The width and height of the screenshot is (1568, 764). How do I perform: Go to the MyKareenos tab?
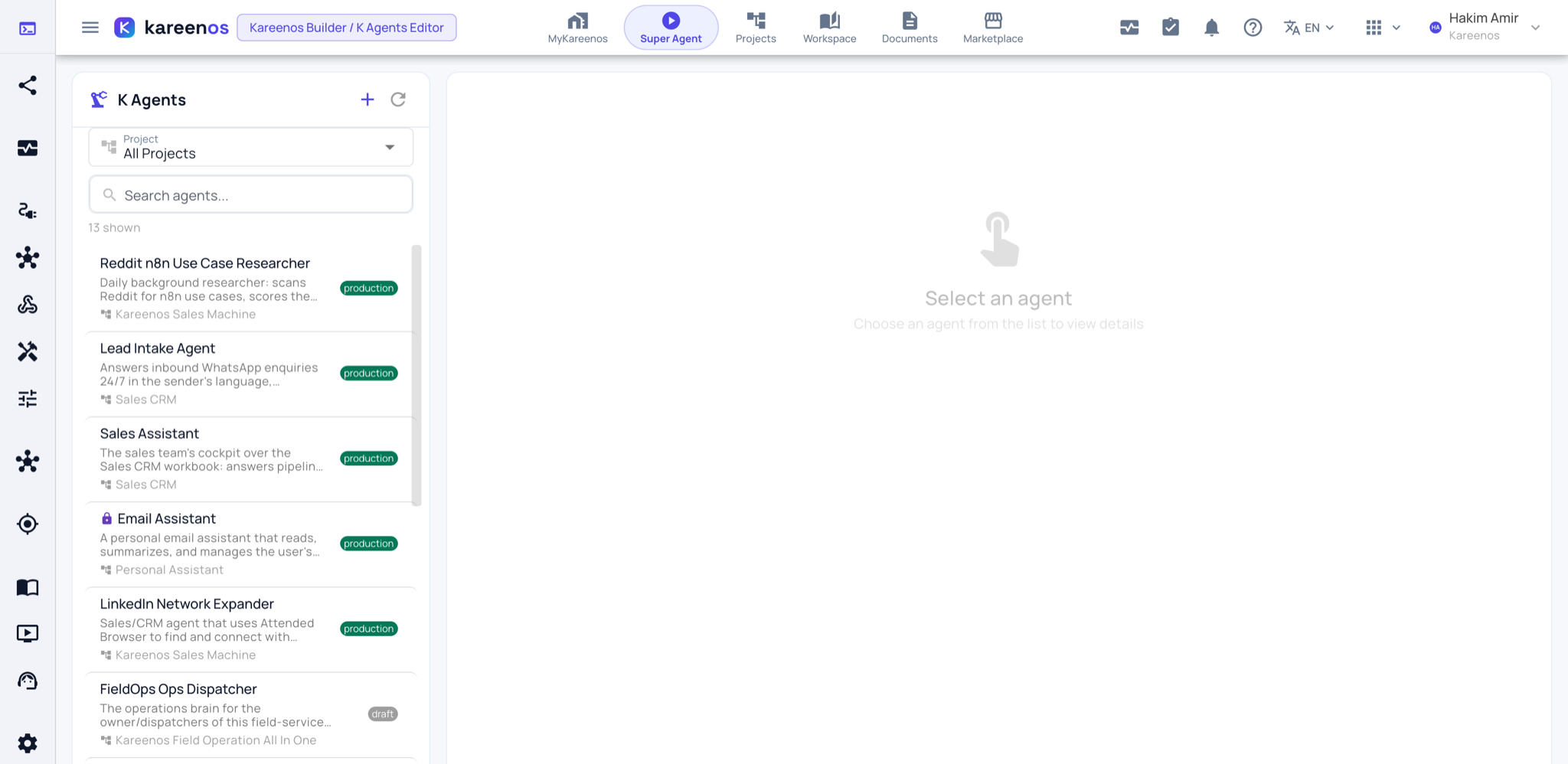578,28
